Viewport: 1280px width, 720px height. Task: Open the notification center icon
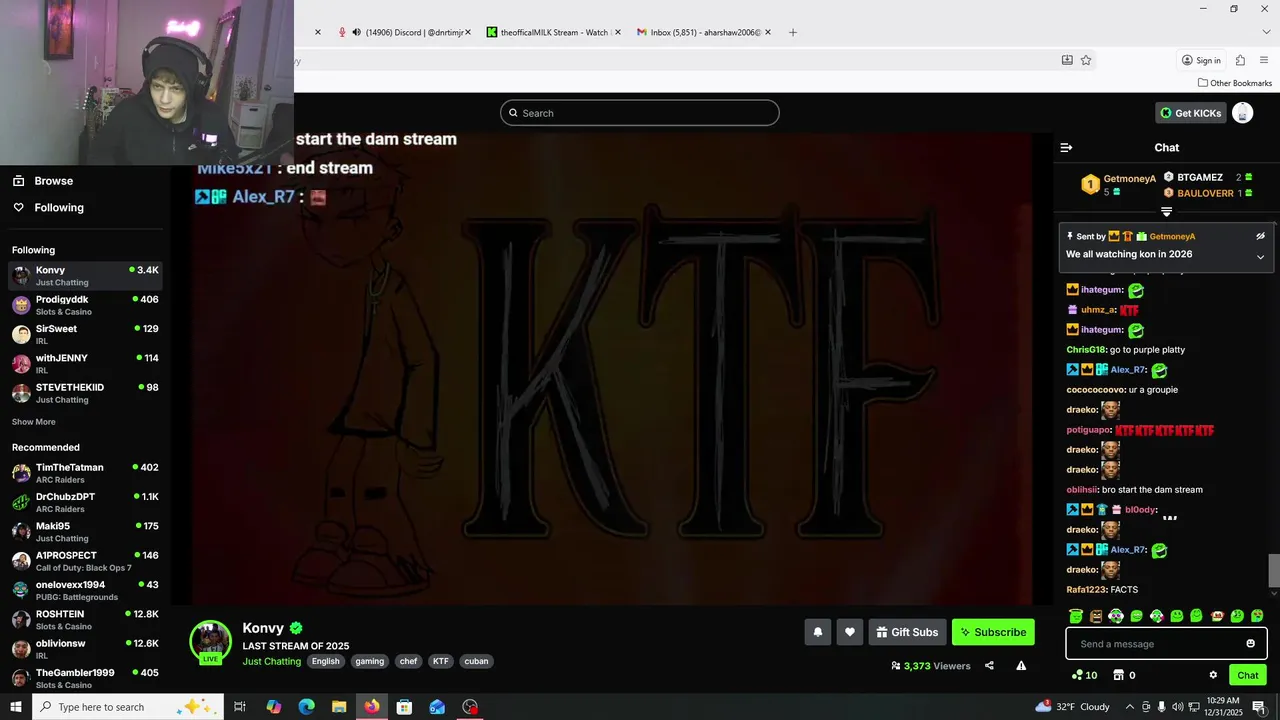[1258, 707]
